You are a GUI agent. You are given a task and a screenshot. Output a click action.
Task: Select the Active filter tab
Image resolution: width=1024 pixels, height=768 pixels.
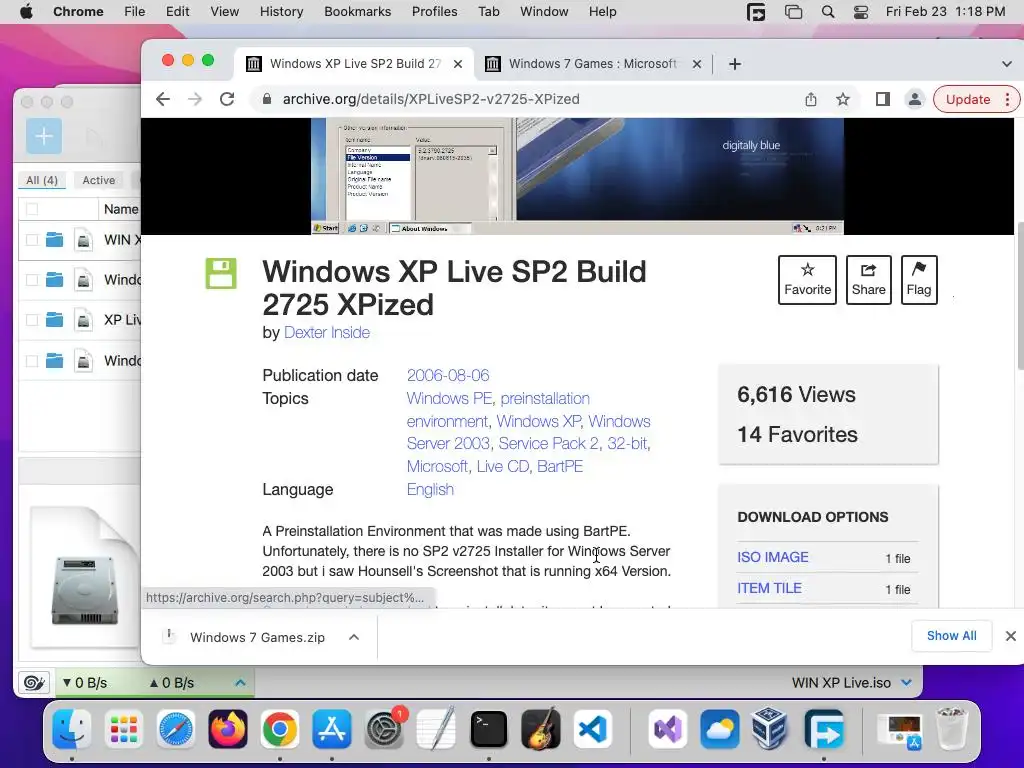pos(99,180)
